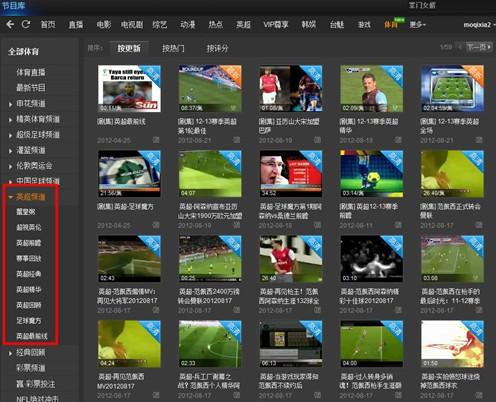Select 赛事回放 under 英超频道

(29, 258)
